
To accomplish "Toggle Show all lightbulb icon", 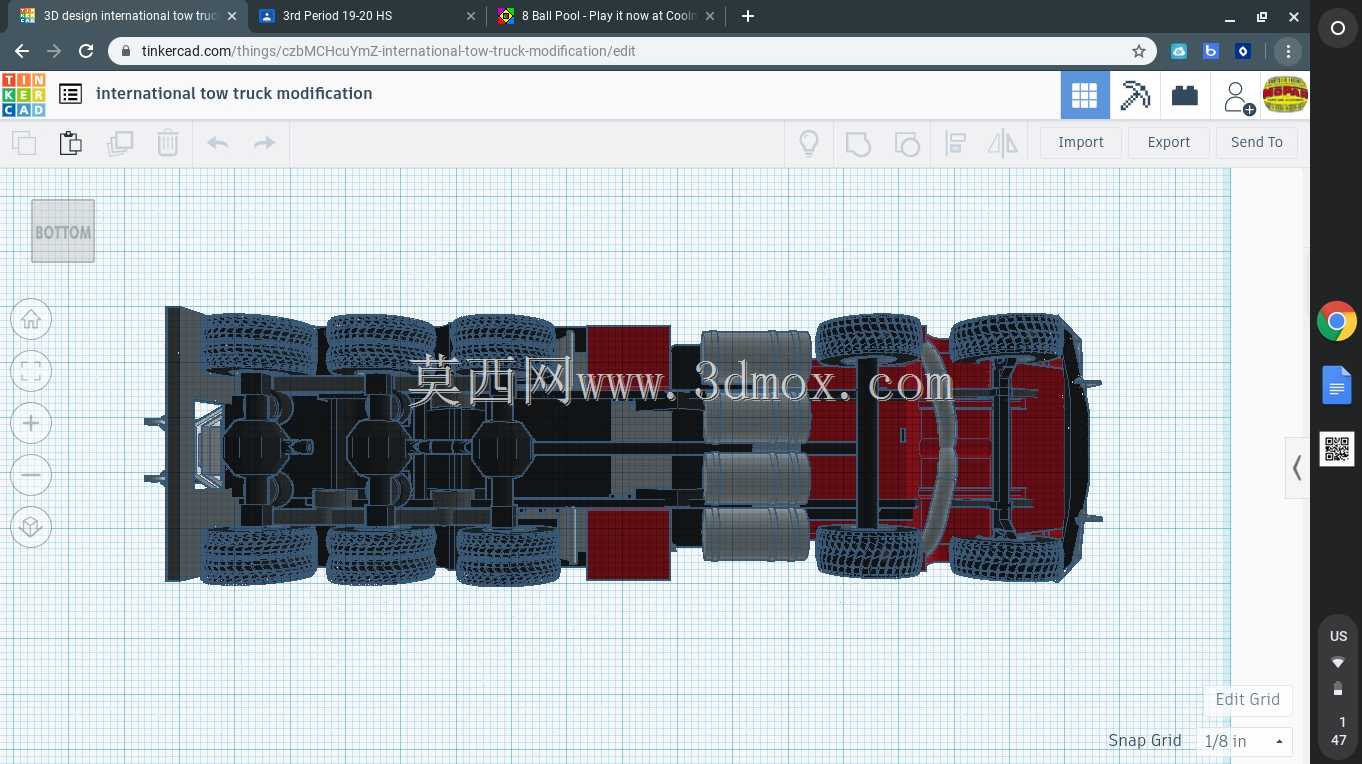I will [x=809, y=143].
